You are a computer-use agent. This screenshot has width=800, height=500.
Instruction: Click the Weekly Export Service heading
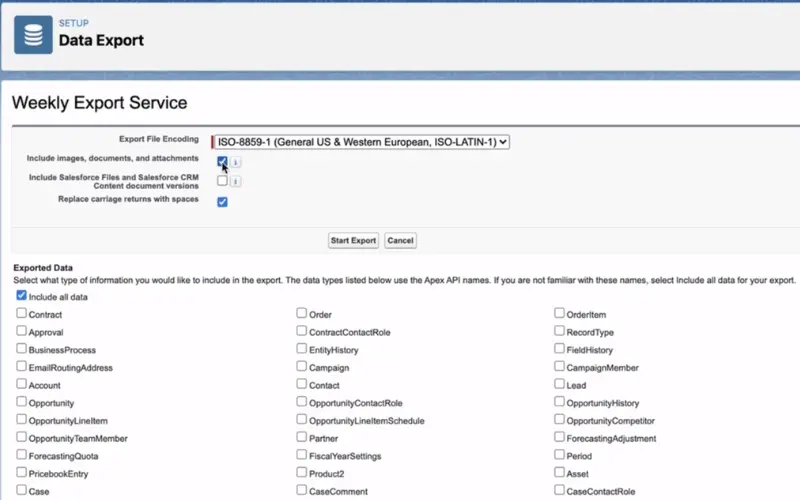(99, 103)
